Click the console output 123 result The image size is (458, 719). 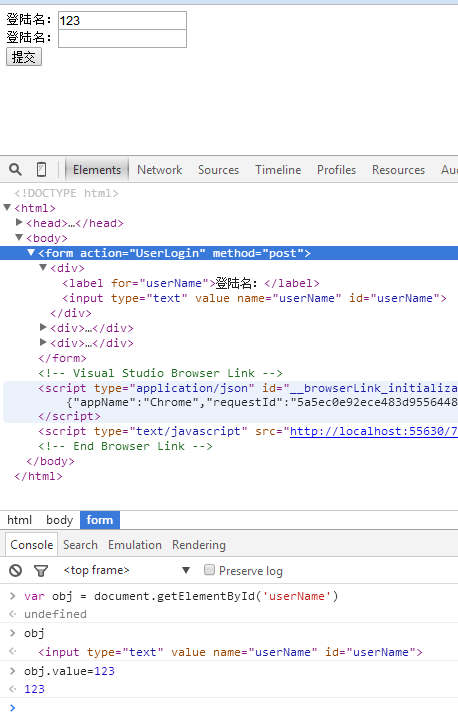tap(34, 689)
